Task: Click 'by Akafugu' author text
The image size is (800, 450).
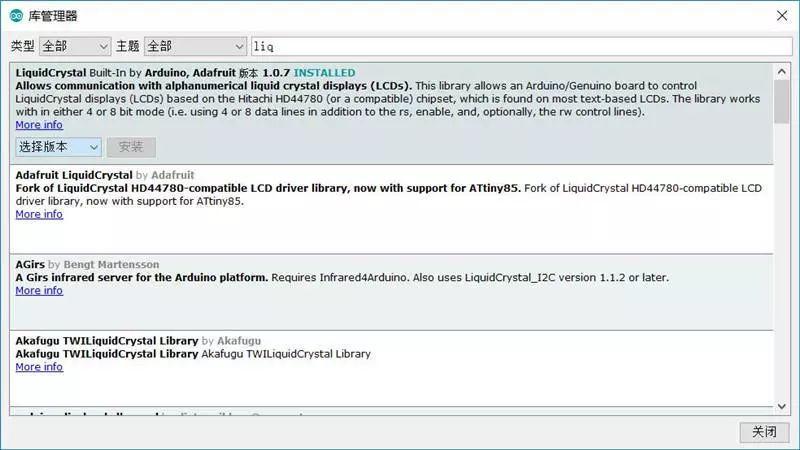Action: 231,341
